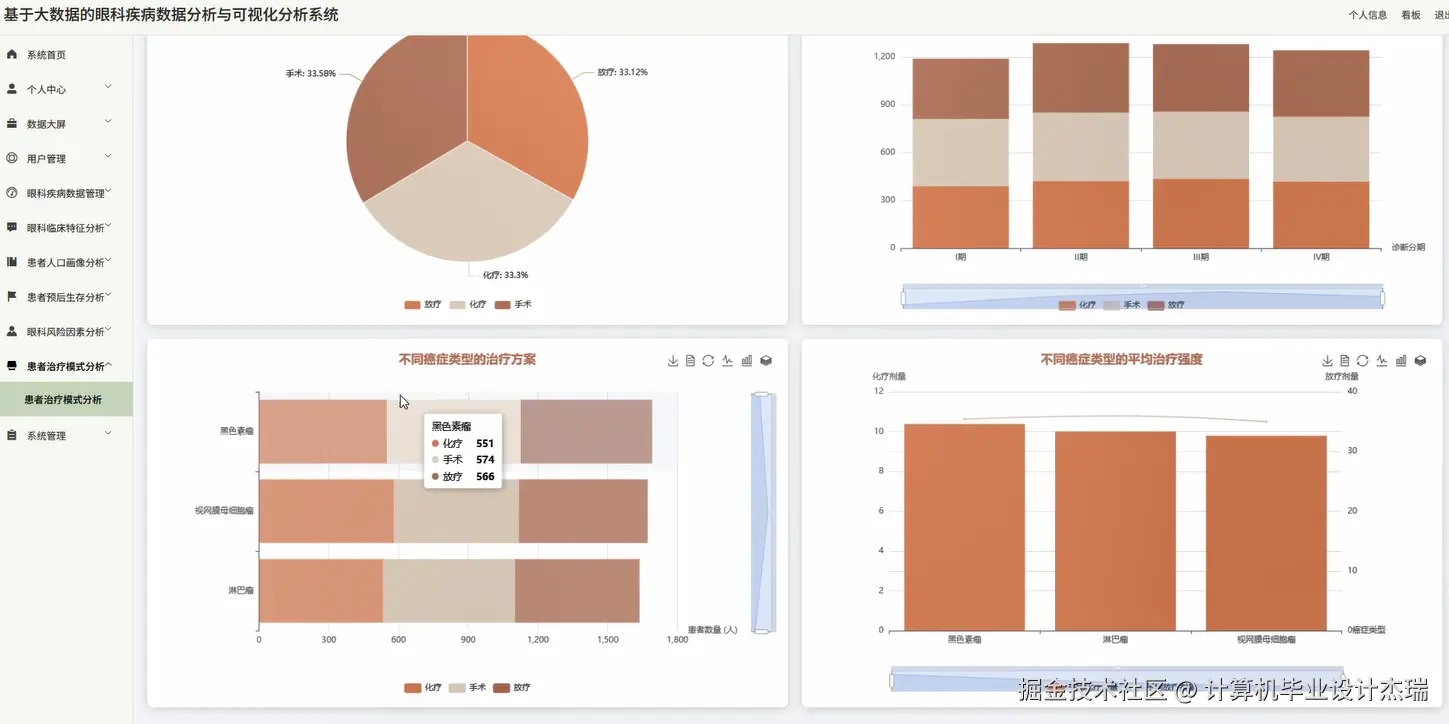The image size is (1449, 724).
Task: Click the person icon beside 个人中心
Action: (12, 89)
